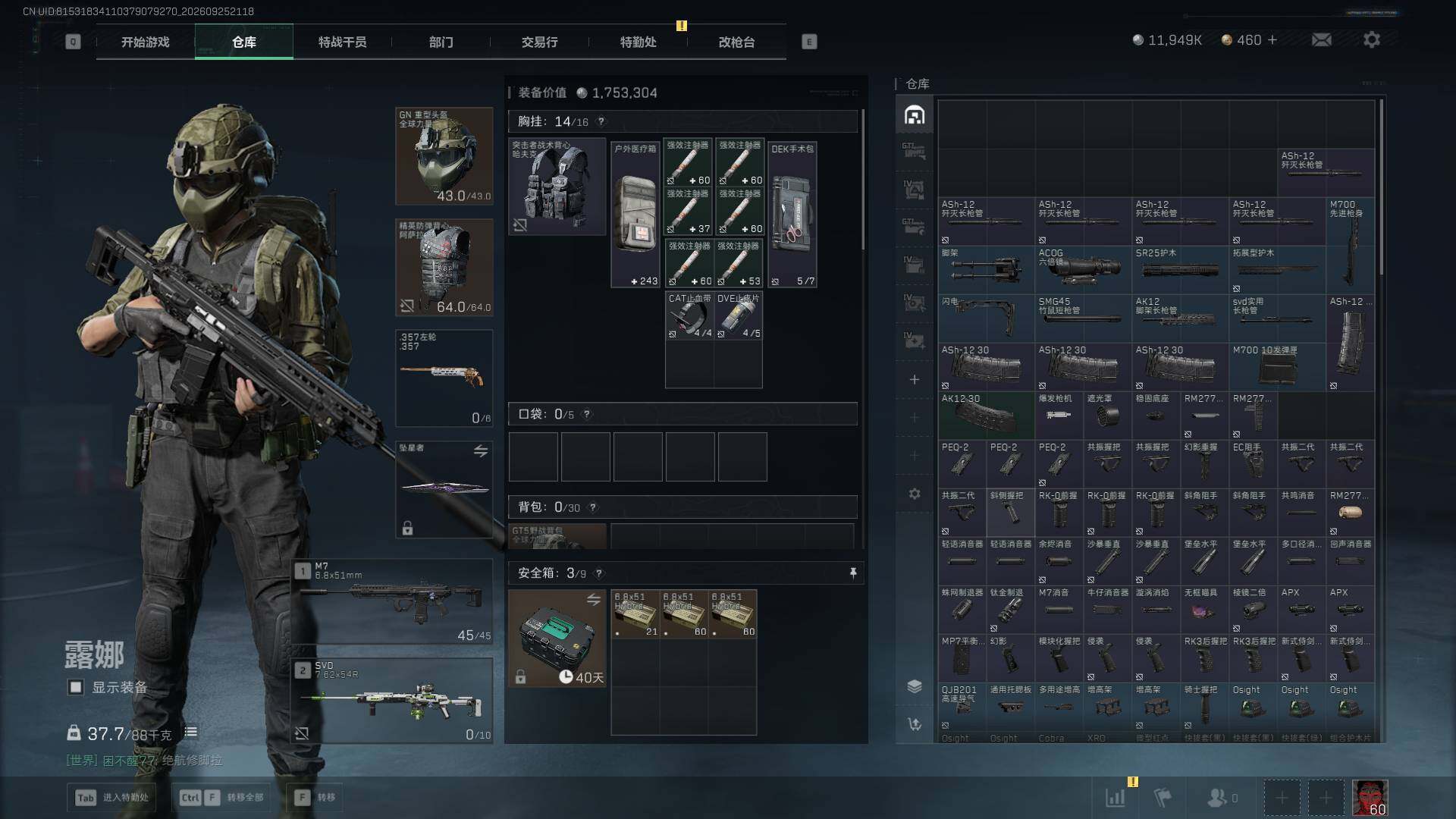Viewport: 1456px width, 819px height.
Task: Click the stacked layers icon in warehouse sidebar
Action: point(915,686)
